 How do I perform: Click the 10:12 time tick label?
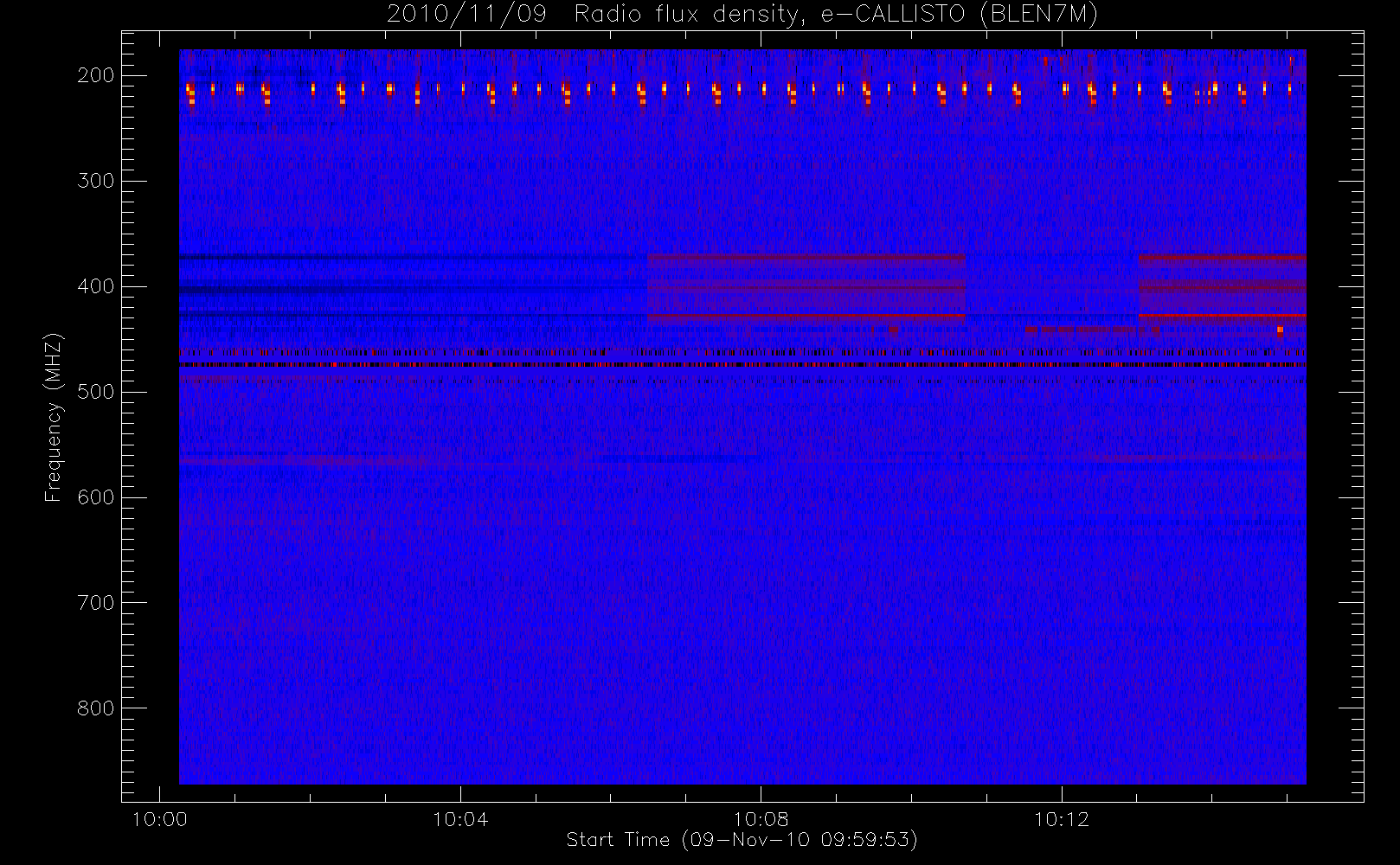1062,819
